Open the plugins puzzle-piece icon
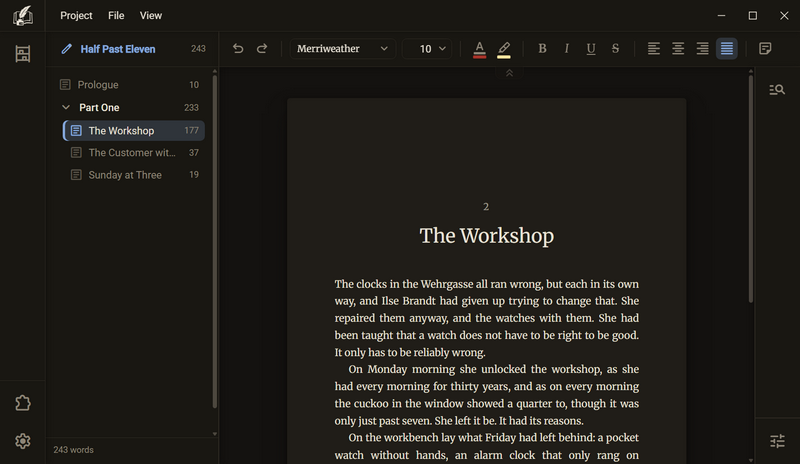The height and width of the screenshot is (464, 800). 22,403
